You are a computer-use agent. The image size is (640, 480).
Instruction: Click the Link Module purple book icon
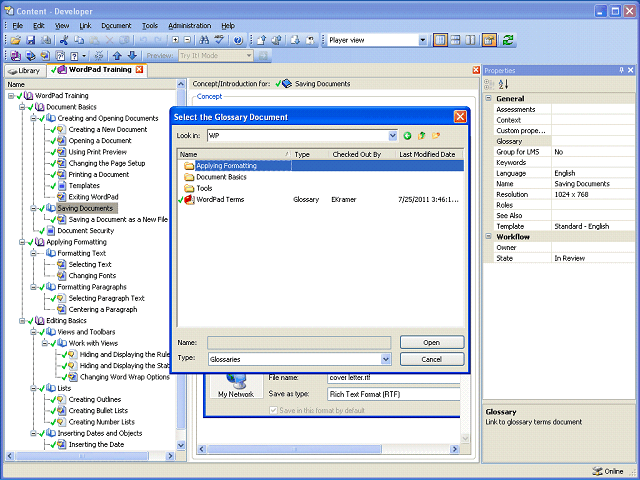coord(16,56)
